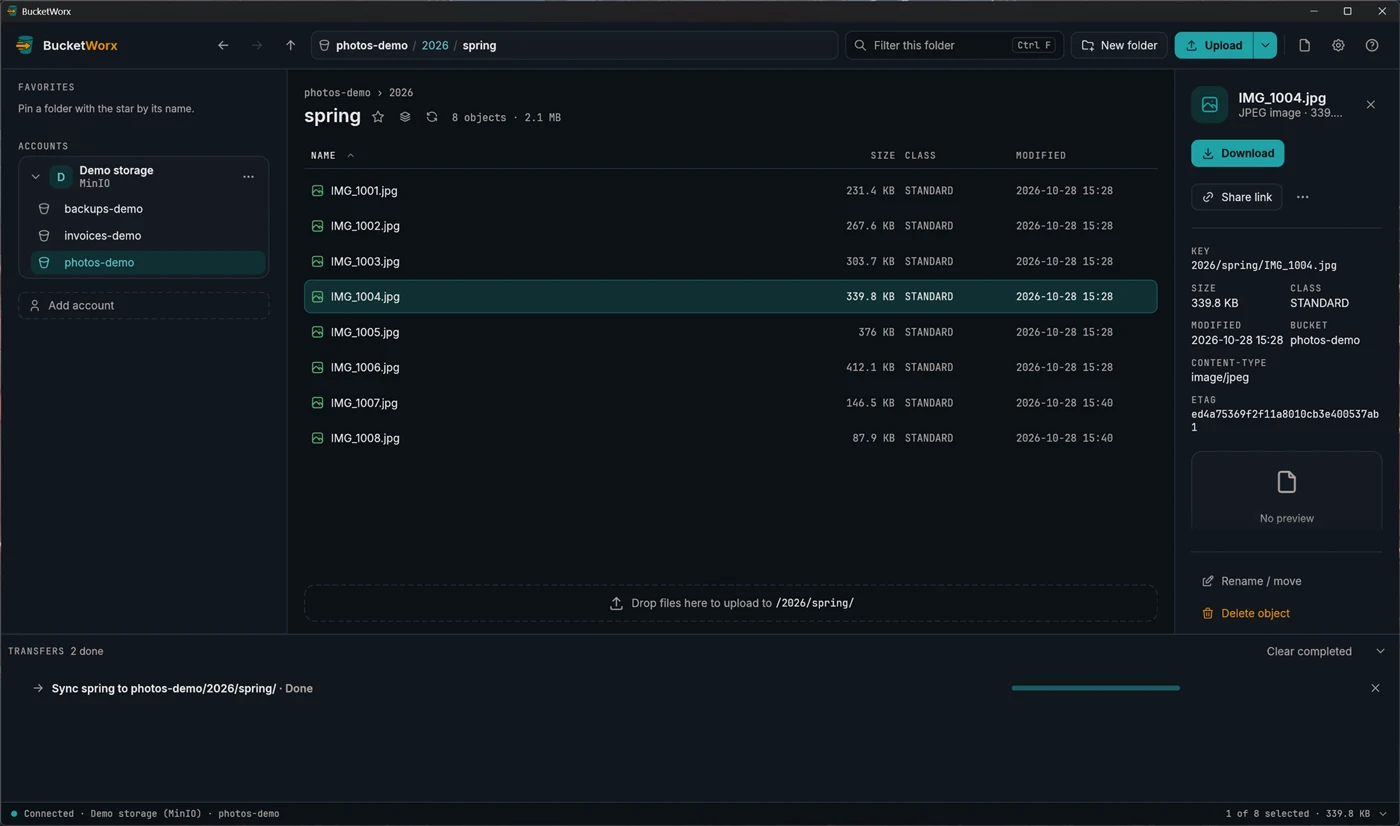Viewport: 1400px width, 826px height.
Task: Click photos-demo in the path bar
Action: coord(372,45)
